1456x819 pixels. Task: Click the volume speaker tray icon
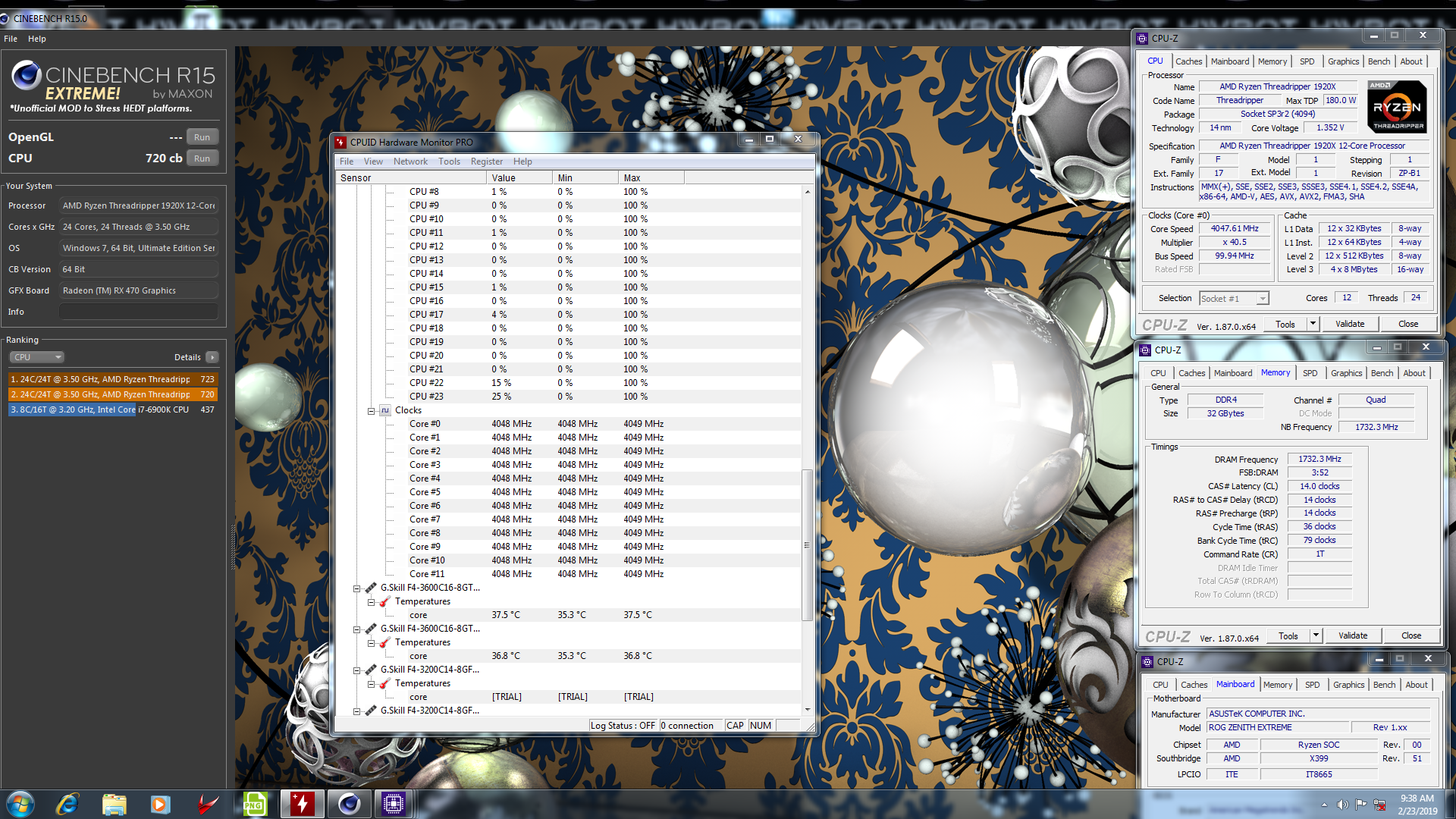point(1343,805)
